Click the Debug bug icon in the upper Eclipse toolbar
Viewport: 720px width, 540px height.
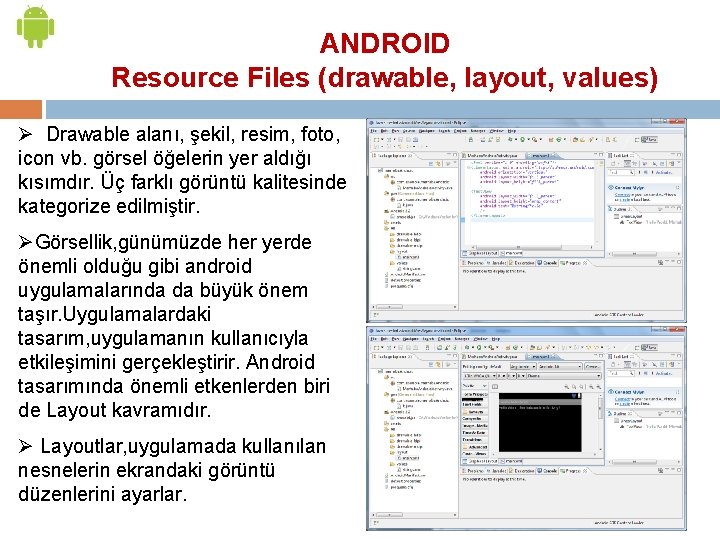pos(510,139)
